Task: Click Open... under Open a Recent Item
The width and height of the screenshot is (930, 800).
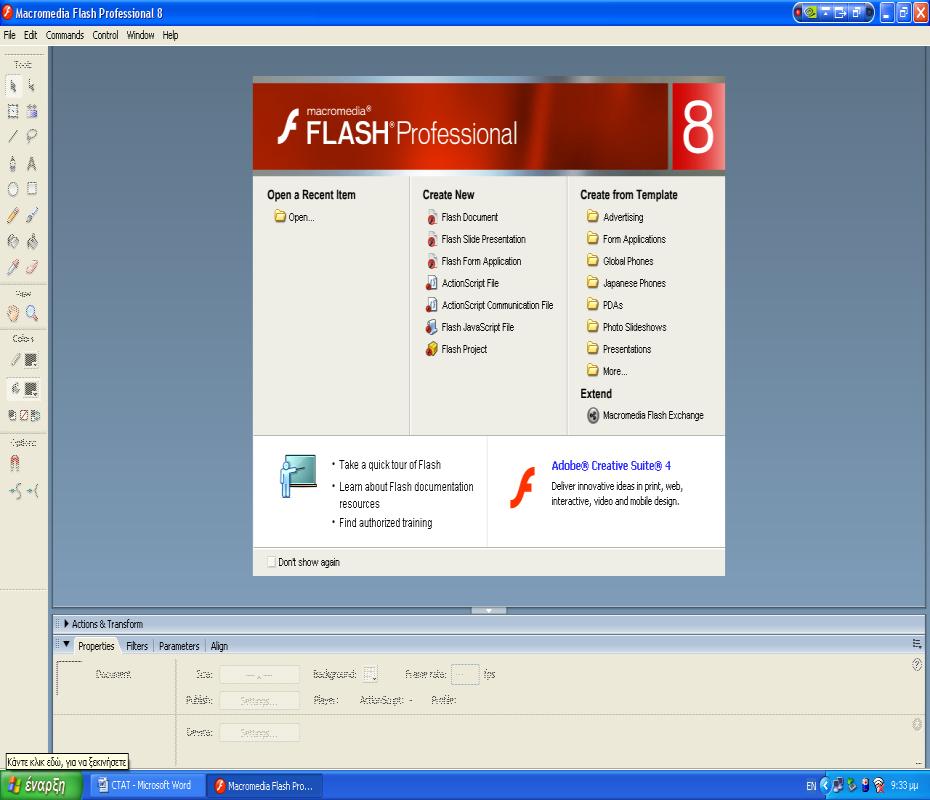Action: pos(294,217)
